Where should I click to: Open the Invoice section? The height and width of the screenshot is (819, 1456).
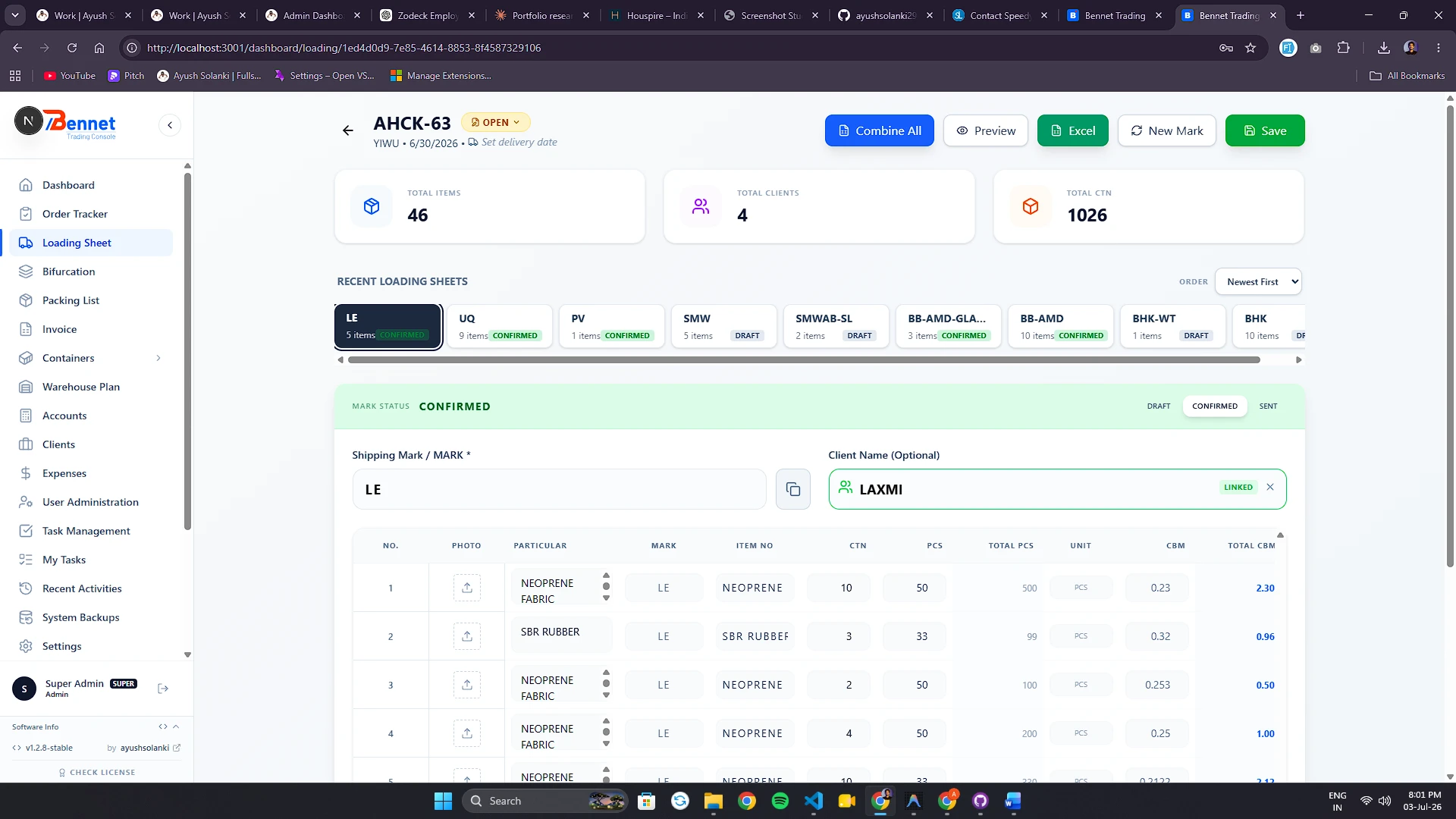point(91,329)
